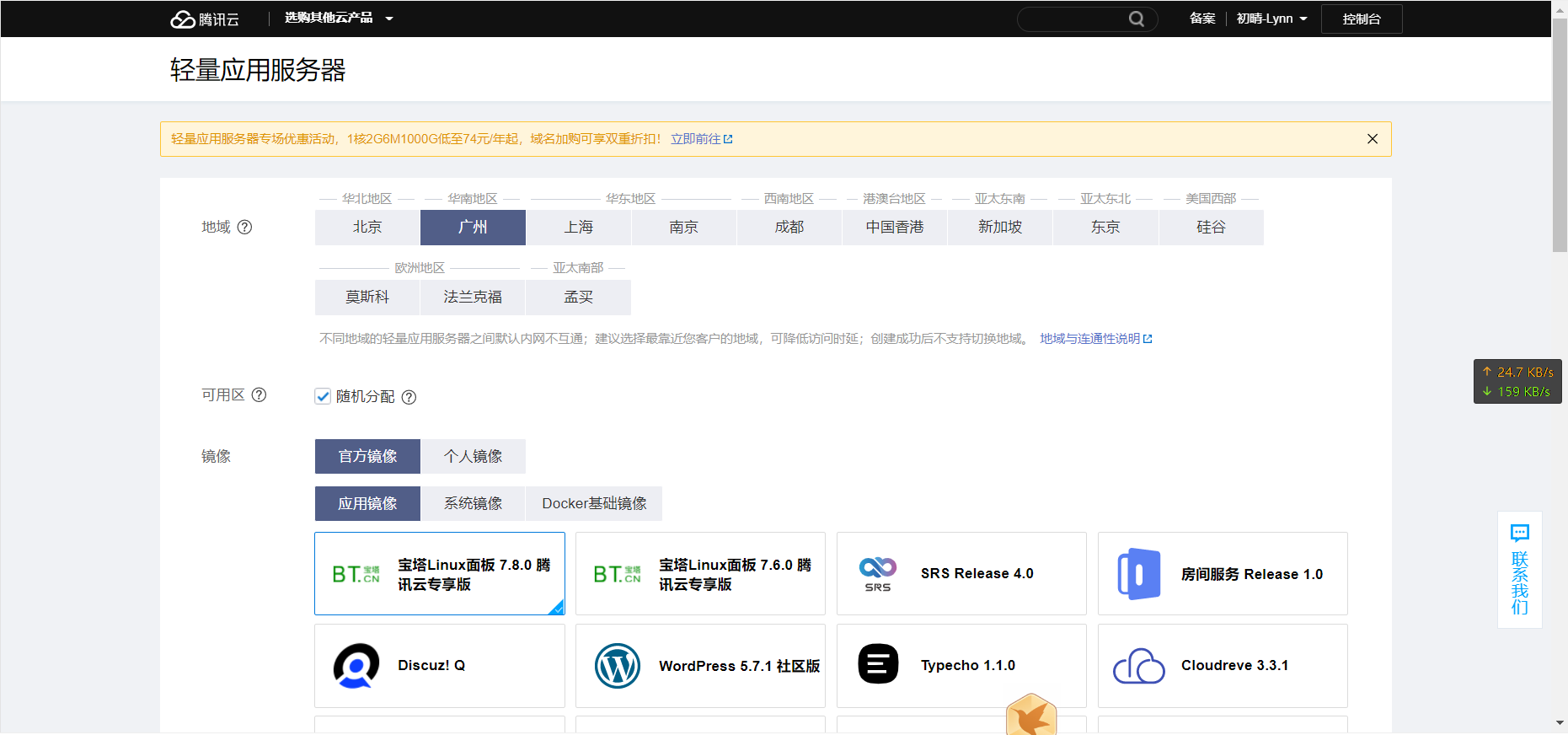Select the 上海 region
This screenshot has height=735, width=1568.
pyautogui.click(x=579, y=228)
